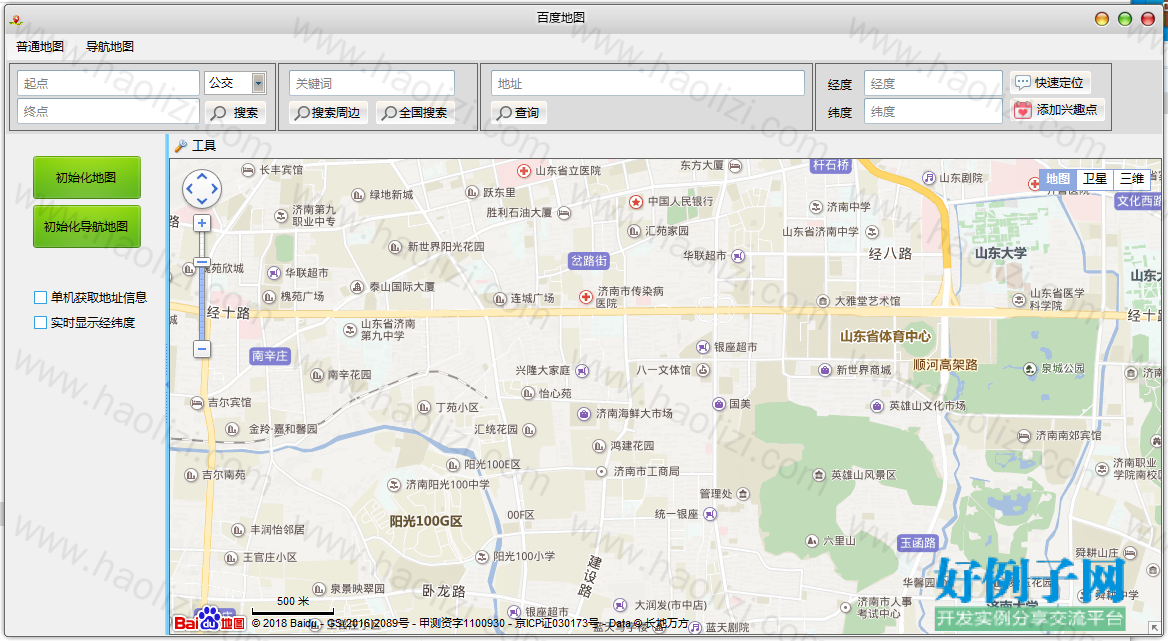This screenshot has width=1168, height=641.
Task: Open the 导航地图 menu
Action: [110, 46]
